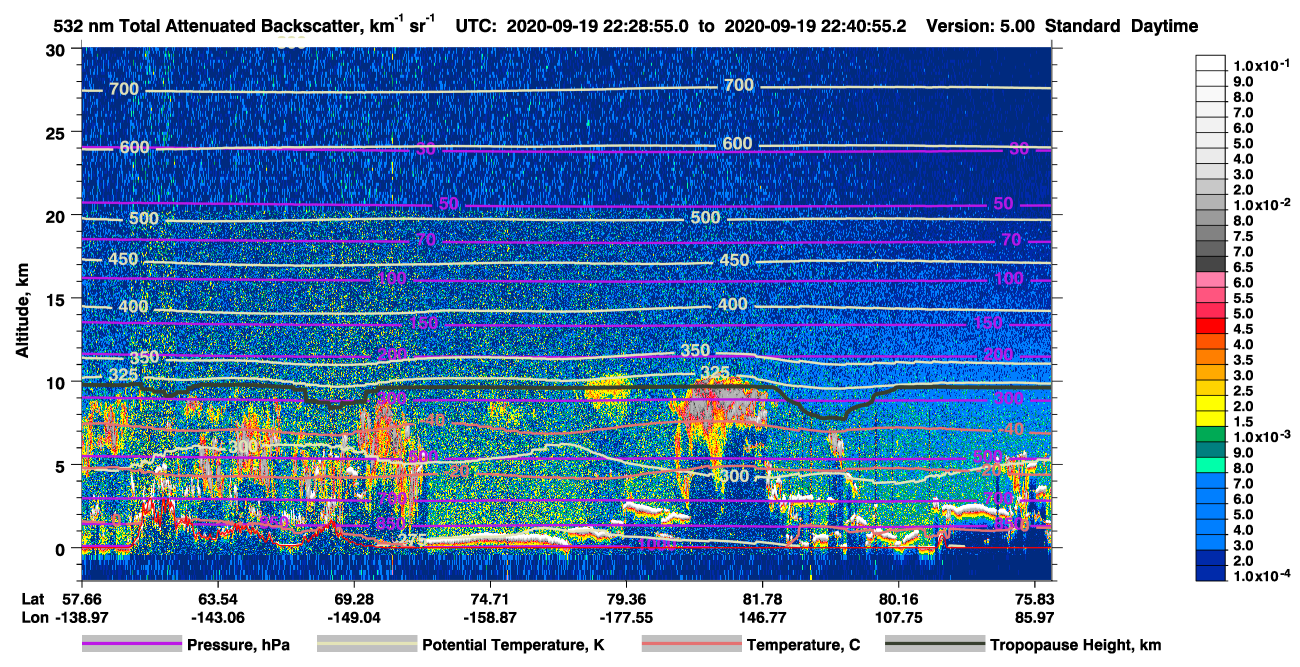
Task: Click color bar label 6.5
Action: pyautogui.click(x=1243, y=267)
